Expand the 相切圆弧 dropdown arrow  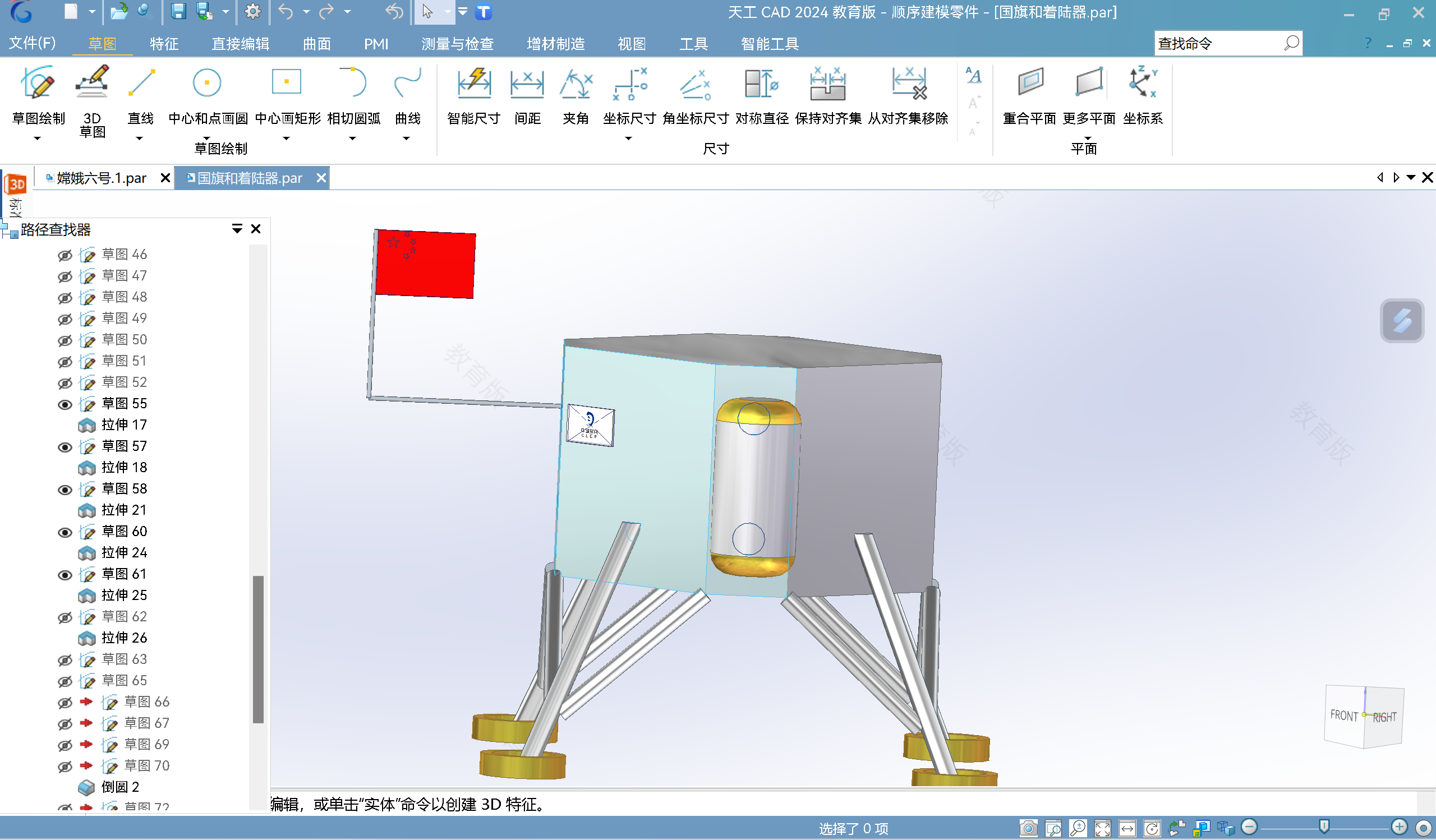[352, 139]
